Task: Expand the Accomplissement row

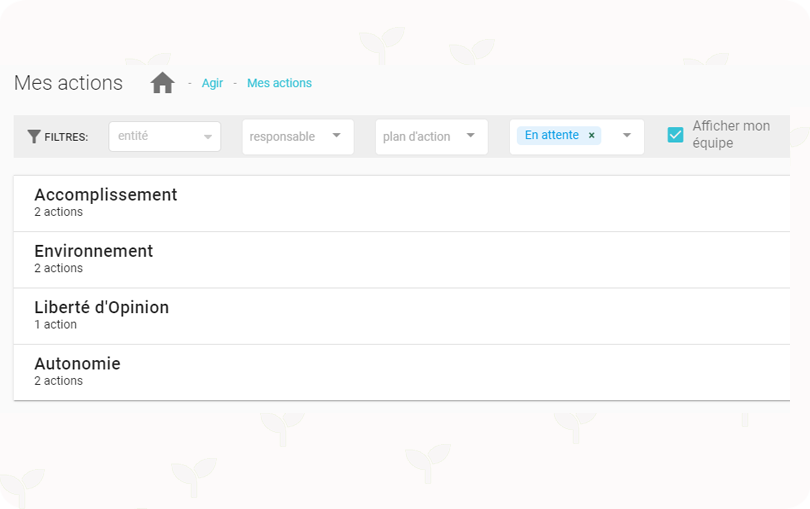Action: pos(402,204)
